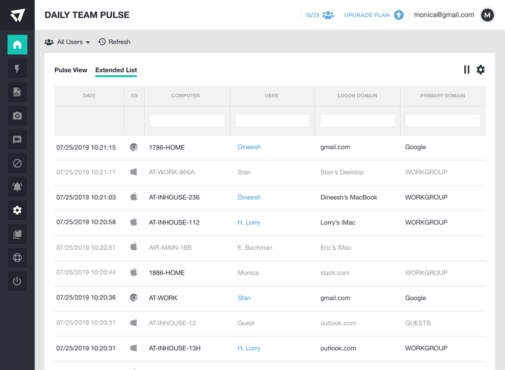Click the upgrade plan arrow icon
505x370 pixels.
399,15
